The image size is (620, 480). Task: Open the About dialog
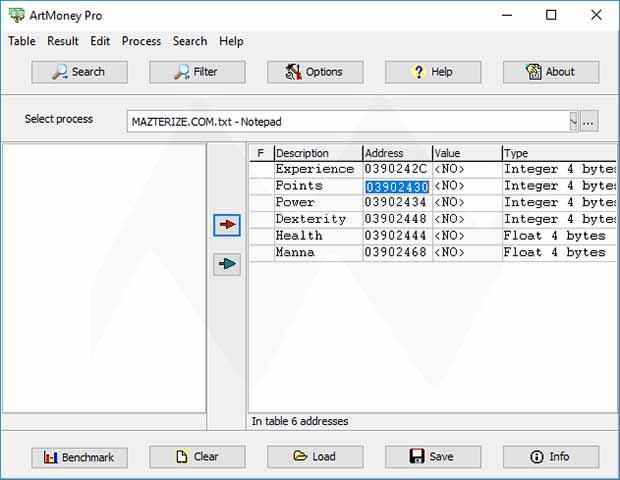tap(551, 72)
